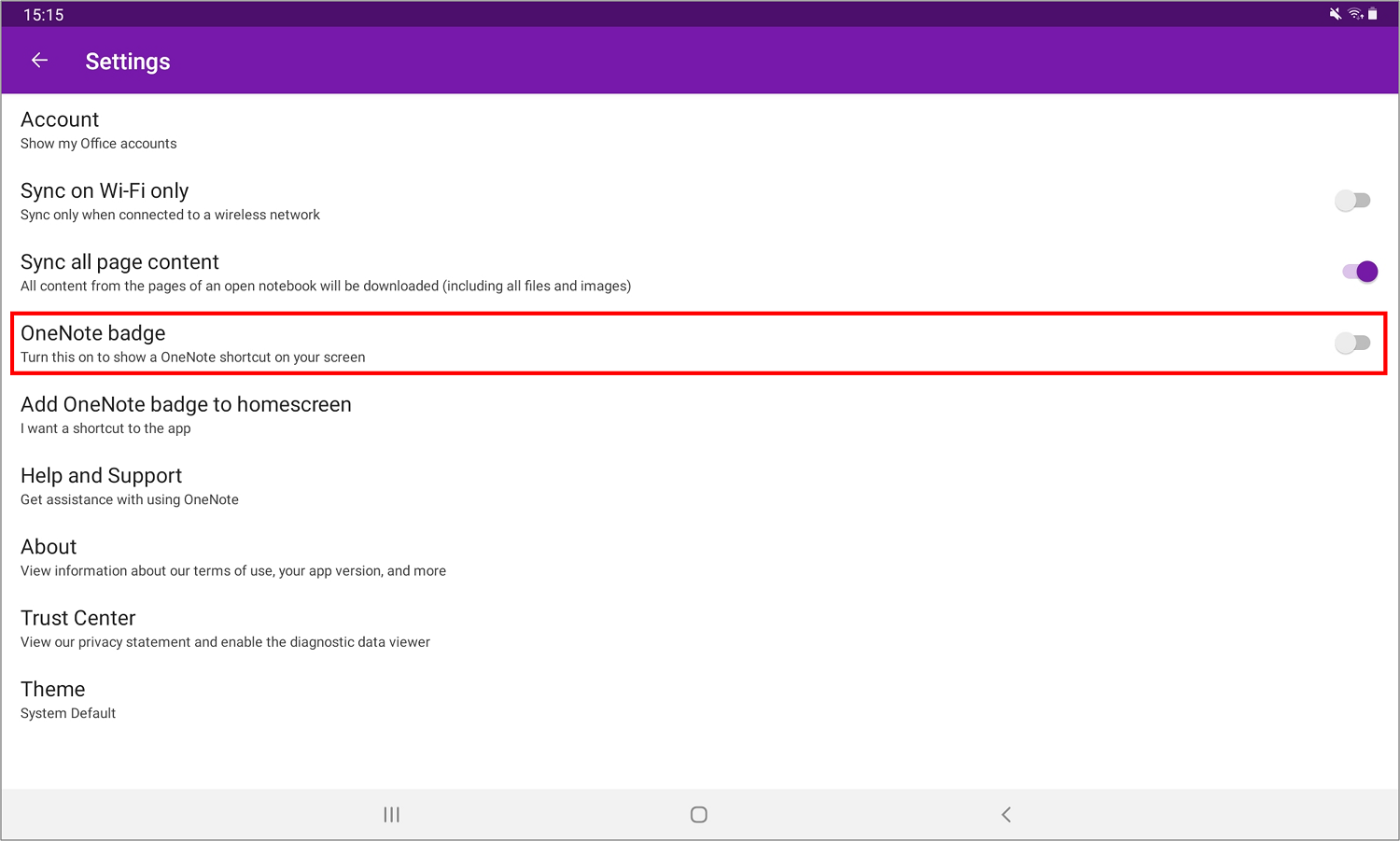Select 'View our privacy statement' description

[225, 642]
